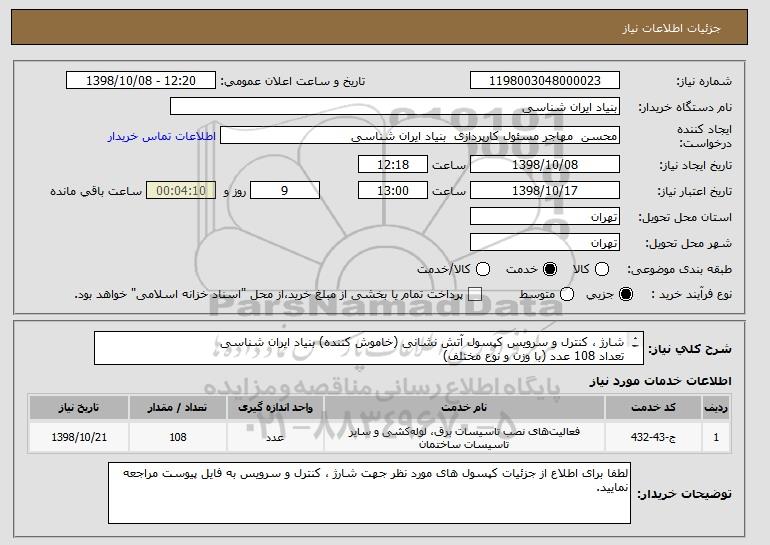The height and width of the screenshot is (545, 770).
Task: Click the استان محل تحویل field تهران
Action: (x=545, y=217)
